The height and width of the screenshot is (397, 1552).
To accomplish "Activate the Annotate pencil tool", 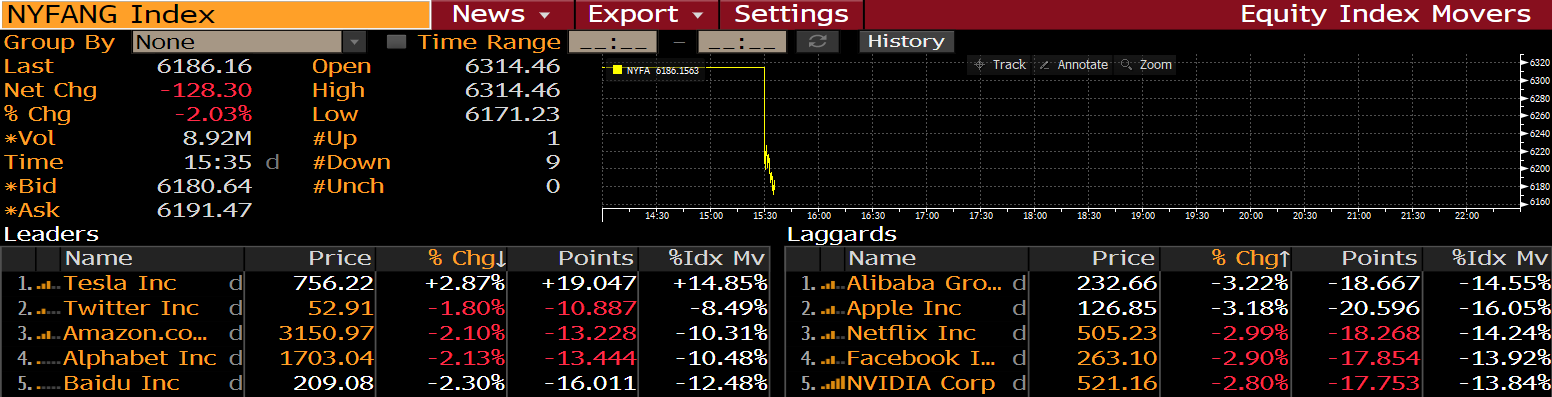I will click(x=1073, y=64).
